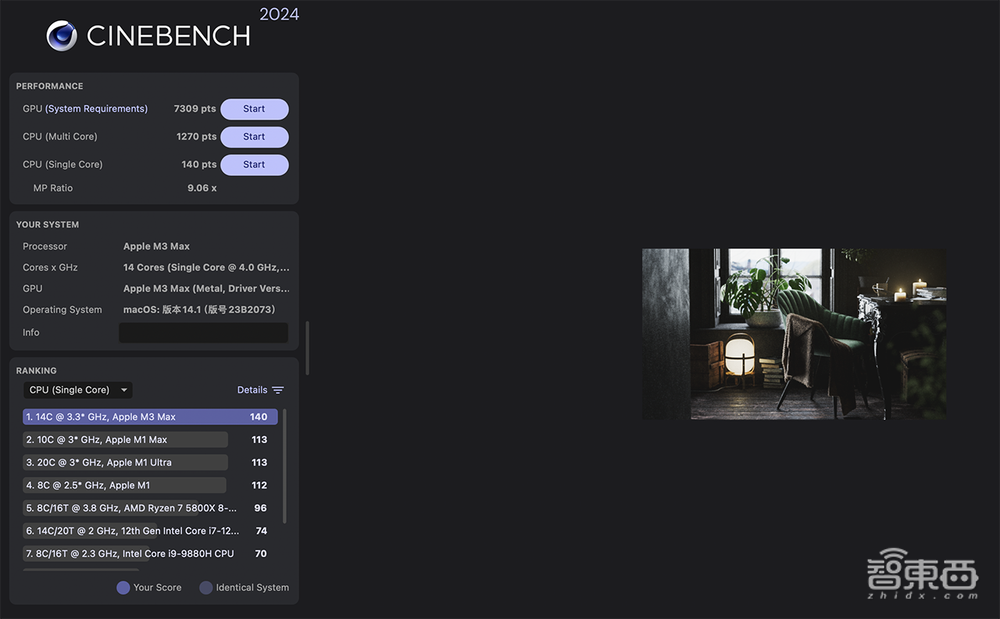Click the Details filter lines icon
Viewport: 1000px width, 619px height.
(x=278, y=390)
